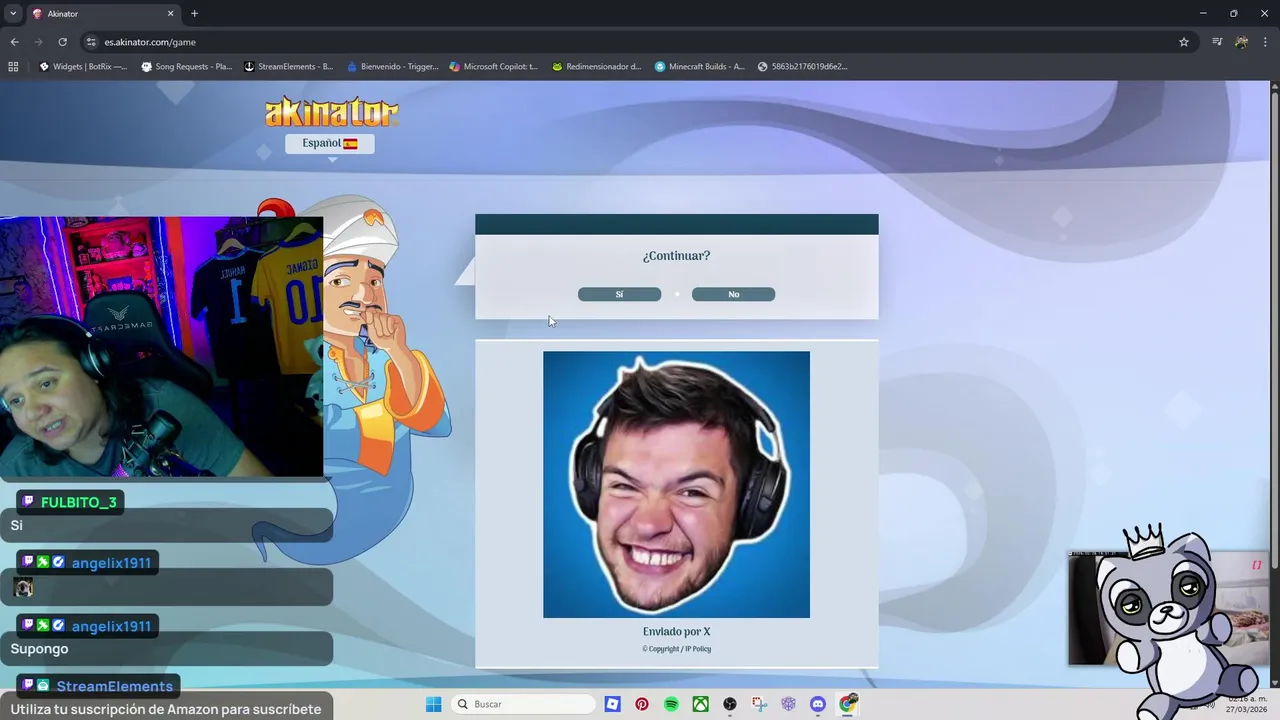Open the 5863b2176019d6e2 bookmark
Screen dimensions: 1280x720
click(803, 67)
